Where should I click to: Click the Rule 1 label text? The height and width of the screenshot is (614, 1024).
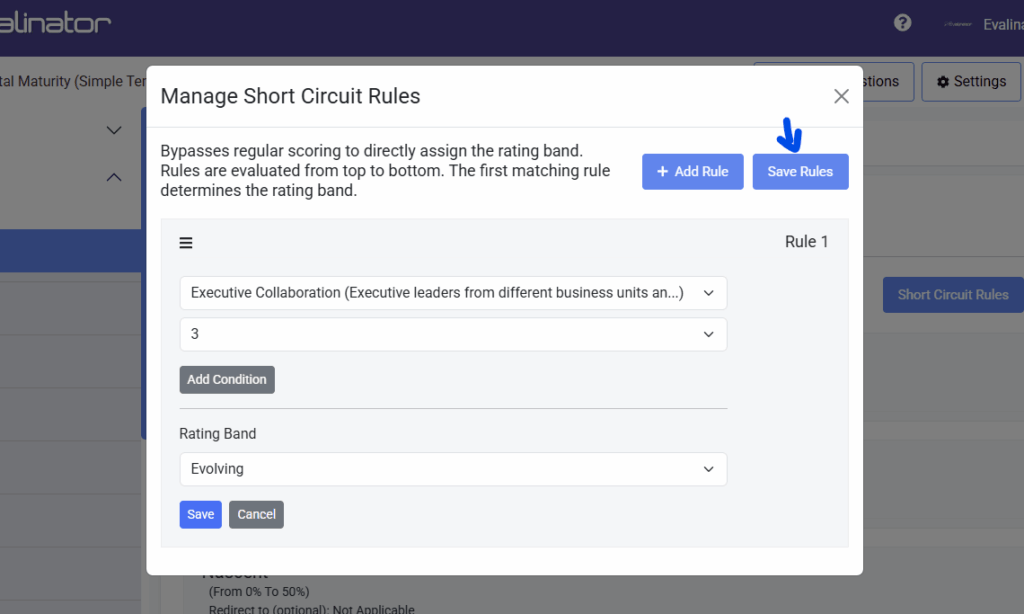coord(807,242)
